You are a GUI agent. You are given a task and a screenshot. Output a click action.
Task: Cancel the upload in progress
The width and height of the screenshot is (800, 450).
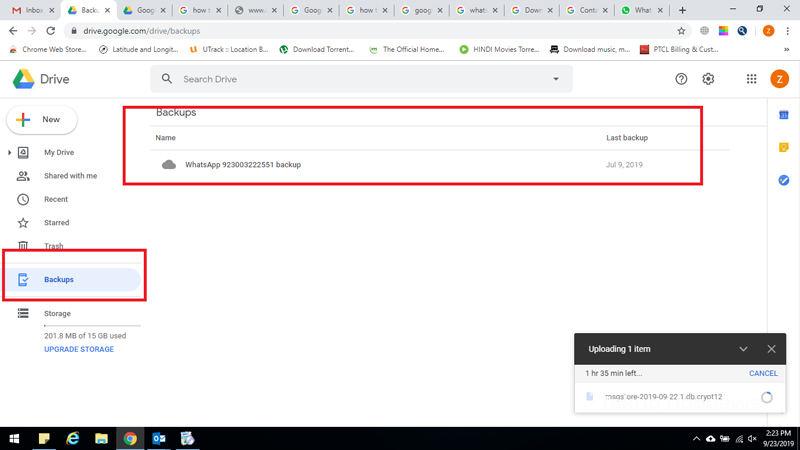(x=763, y=373)
